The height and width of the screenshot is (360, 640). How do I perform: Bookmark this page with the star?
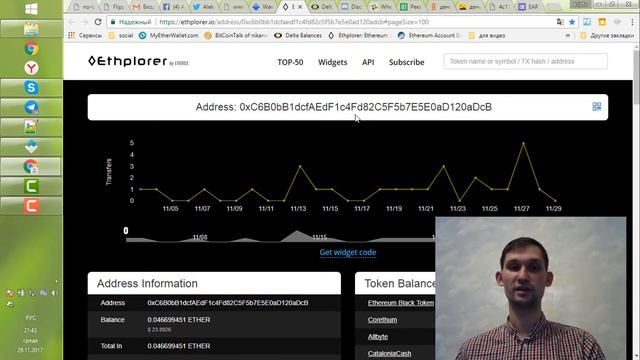click(x=572, y=22)
